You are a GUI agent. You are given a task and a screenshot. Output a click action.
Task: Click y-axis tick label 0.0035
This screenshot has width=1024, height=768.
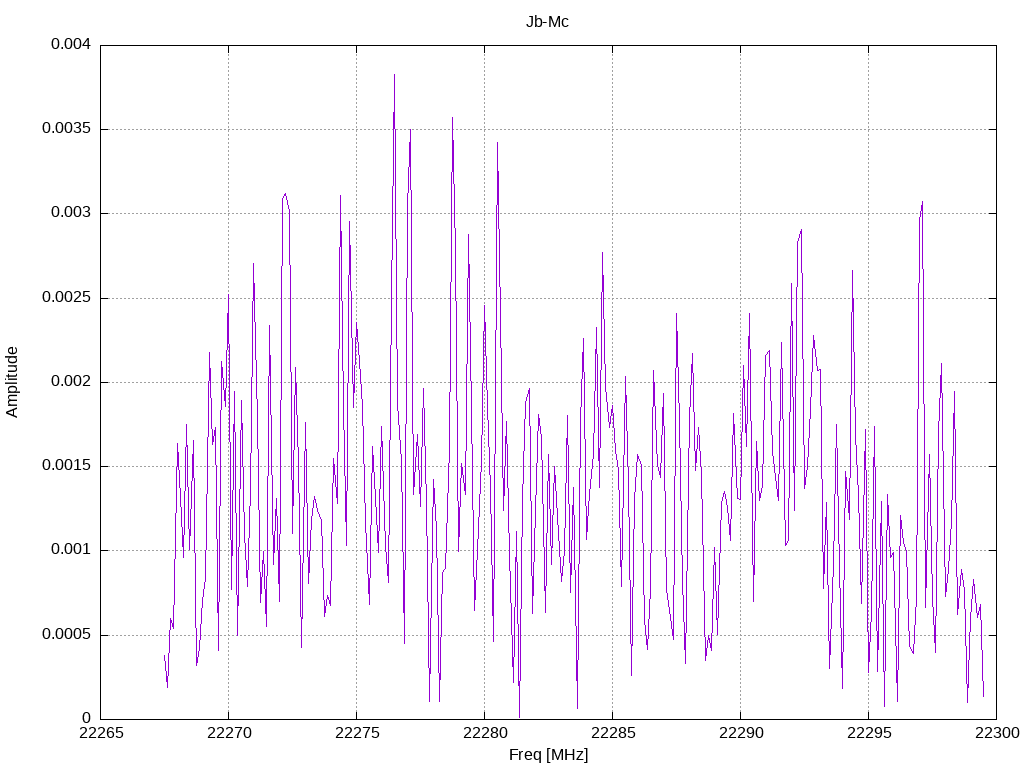tap(67, 129)
